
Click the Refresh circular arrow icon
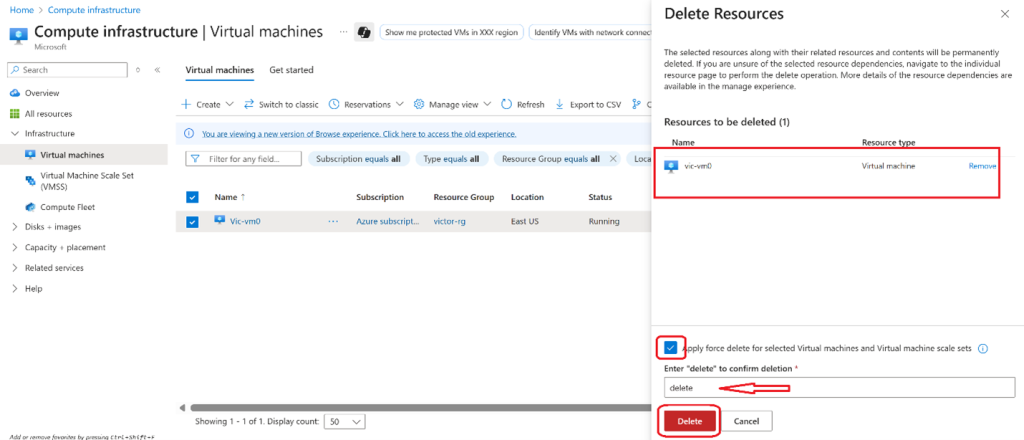click(x=507, y=104)
